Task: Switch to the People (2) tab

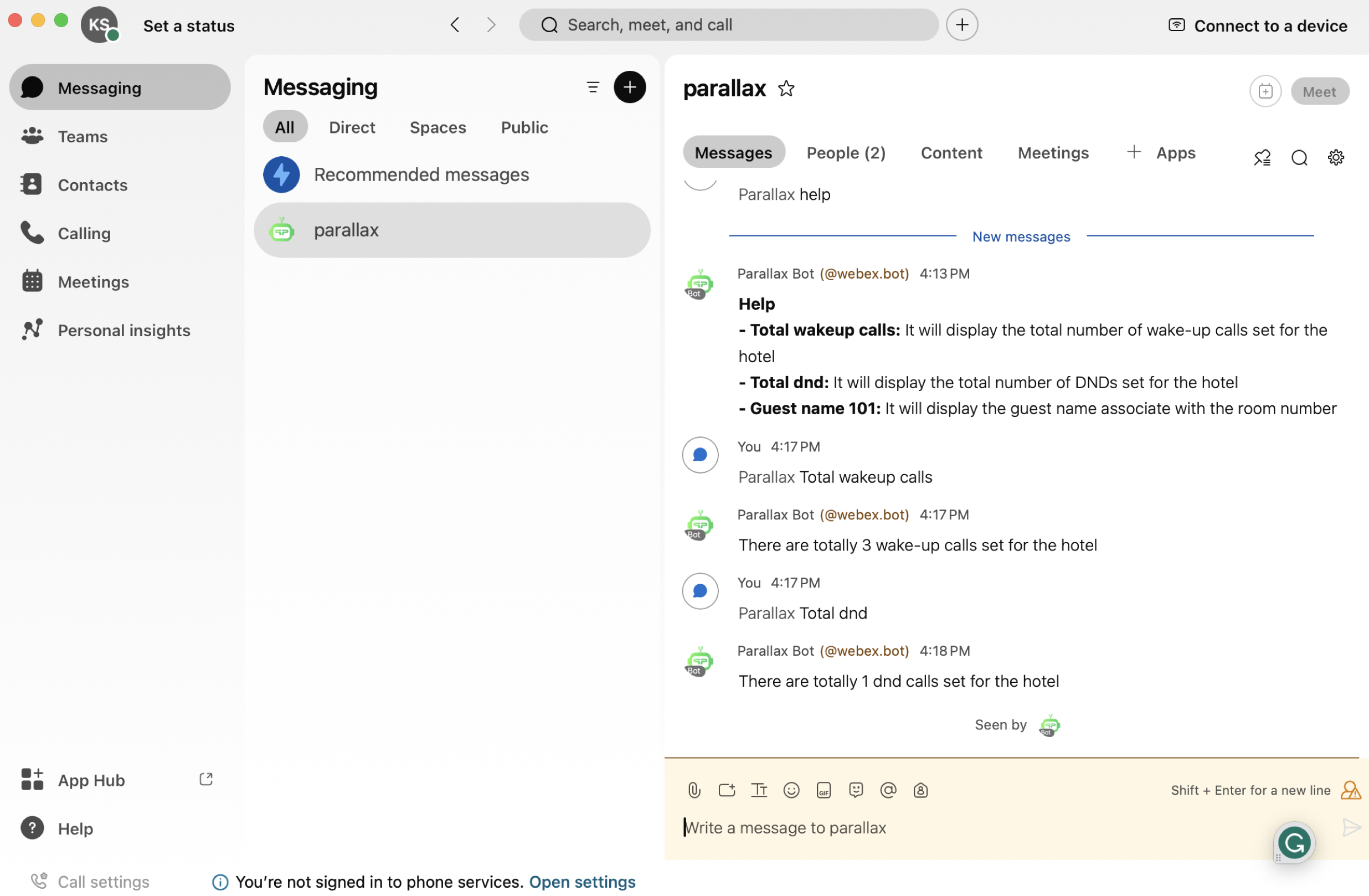Action: click(846, 152)
